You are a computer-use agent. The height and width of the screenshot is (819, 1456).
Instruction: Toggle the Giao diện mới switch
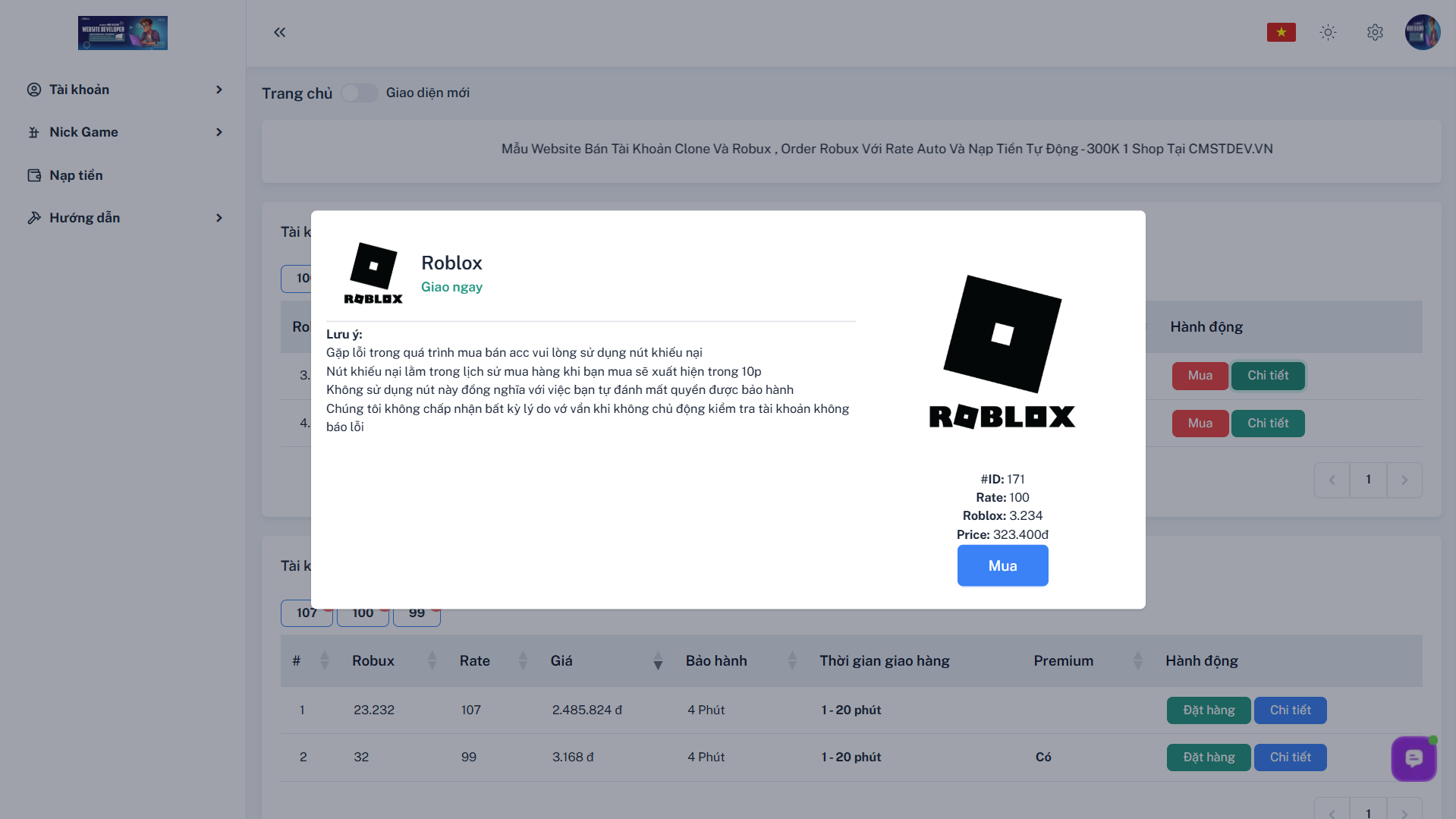click(359, 93)
